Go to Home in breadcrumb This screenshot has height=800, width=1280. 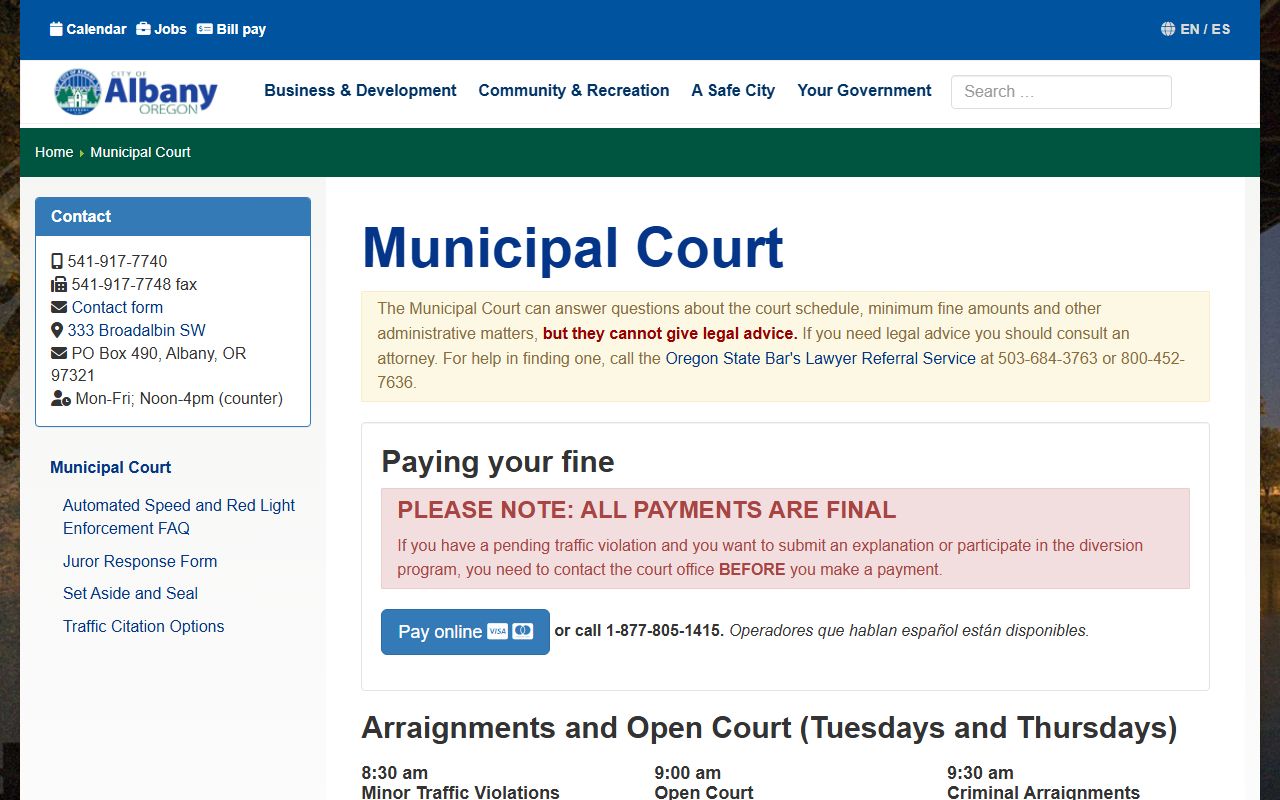(54, 152)
